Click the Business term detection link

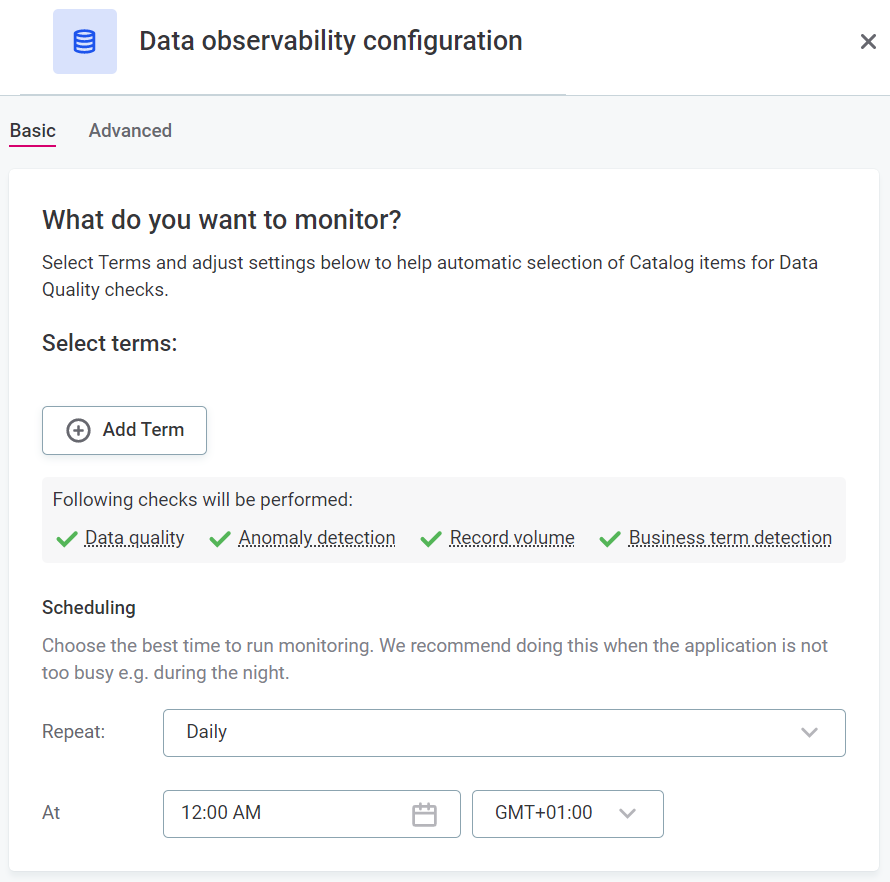pyautogui.click(x=730, y=538)
